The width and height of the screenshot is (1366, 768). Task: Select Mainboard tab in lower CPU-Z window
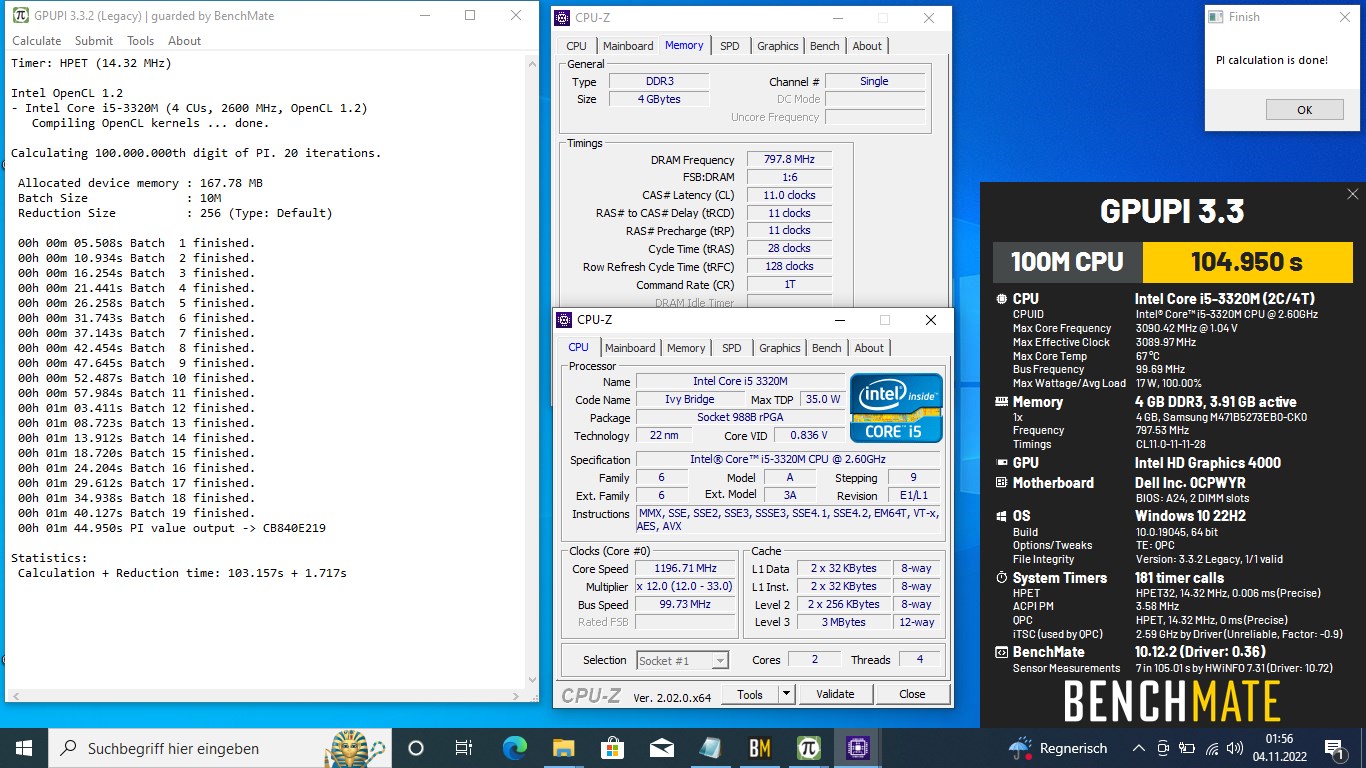[x=630, y=348]
